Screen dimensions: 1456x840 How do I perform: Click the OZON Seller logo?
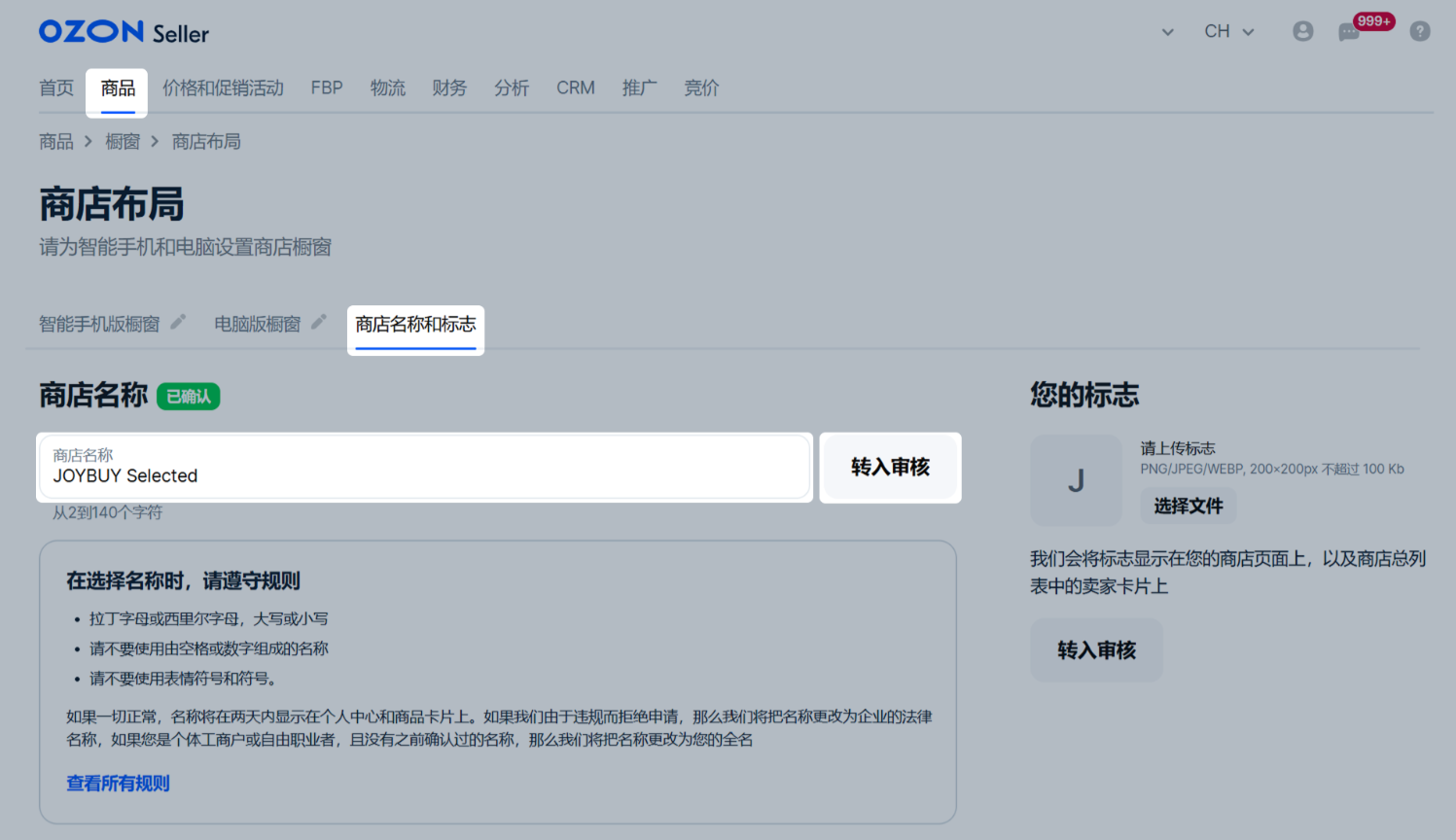124,32
